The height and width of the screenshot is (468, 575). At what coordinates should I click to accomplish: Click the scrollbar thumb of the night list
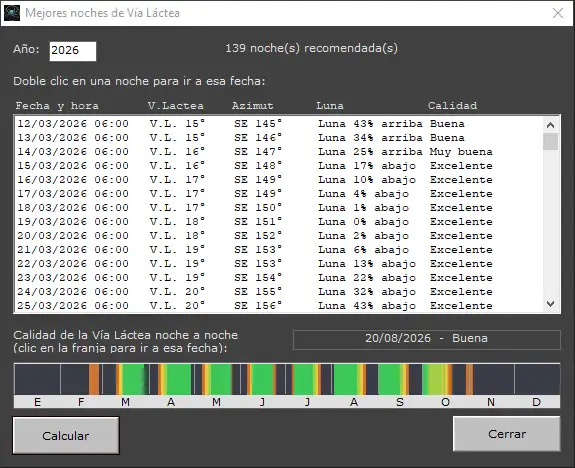550,141
